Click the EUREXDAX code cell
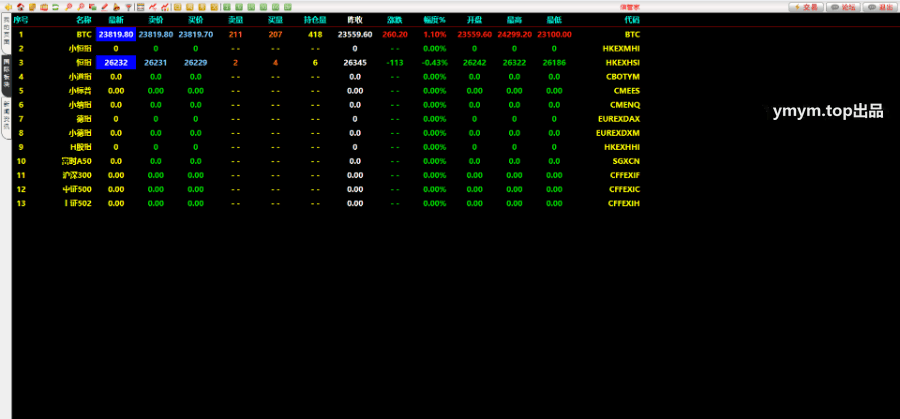900x419 pixels. point(619,119)
